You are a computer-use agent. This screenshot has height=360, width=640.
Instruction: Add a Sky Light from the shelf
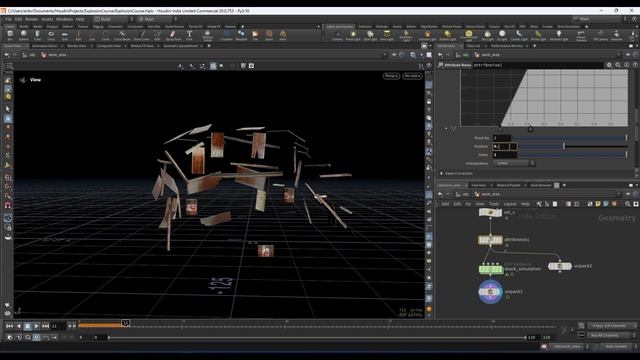tap(487, 36)
